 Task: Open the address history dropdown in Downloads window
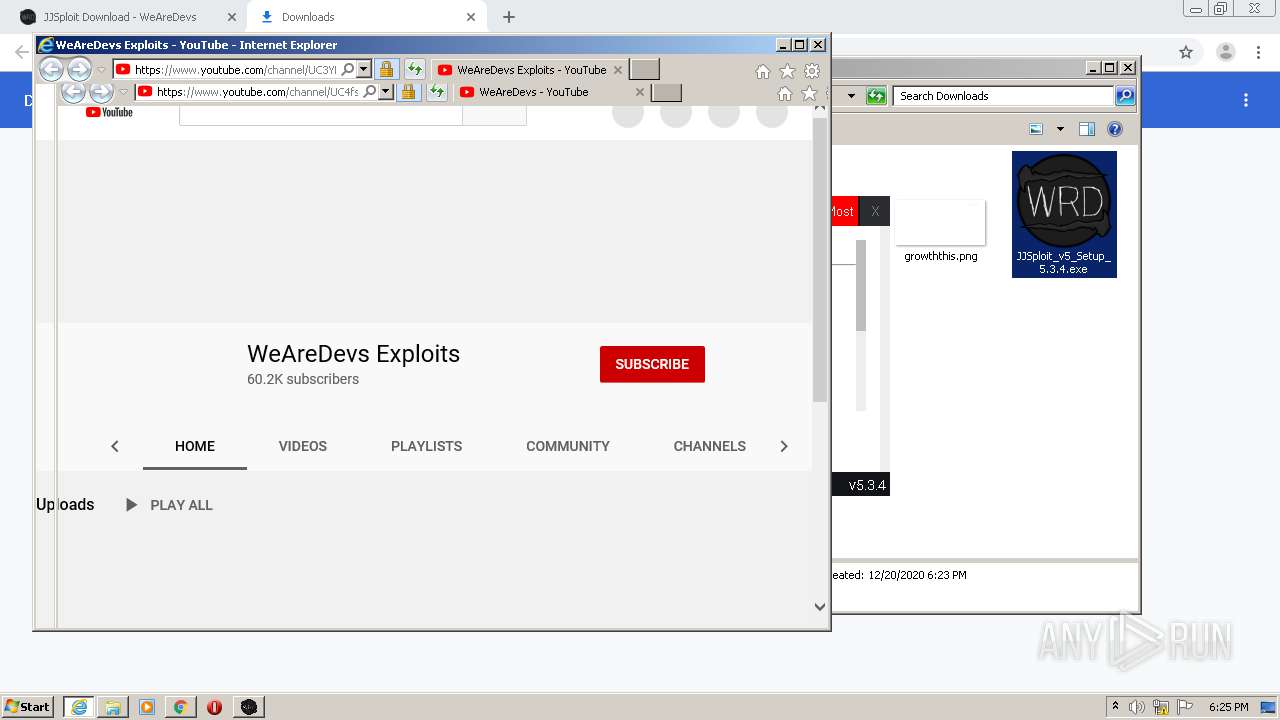[x=852, y=96]
